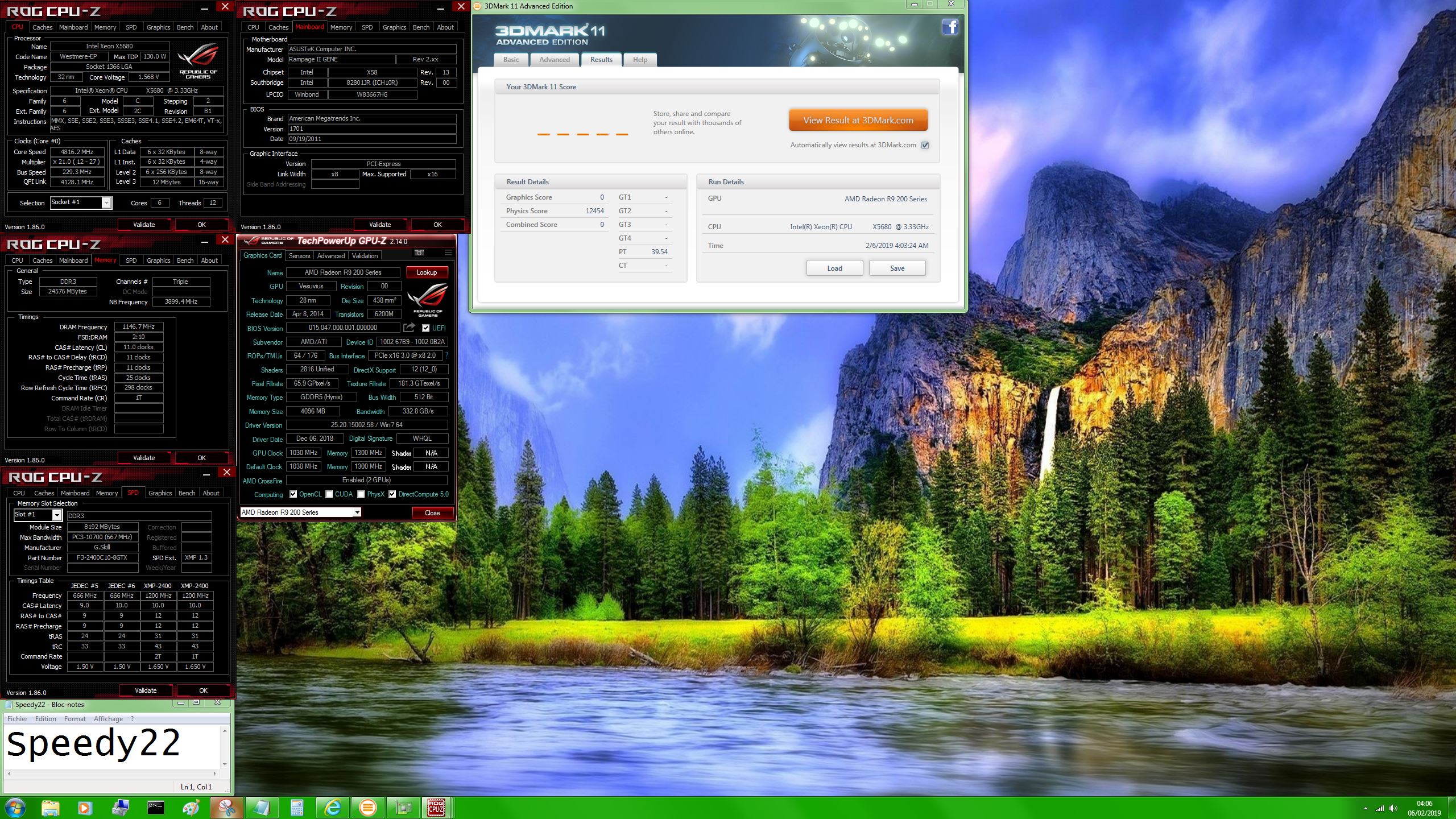This screenshot has height=819, width=1456.
Task: Open the taskbar clock showing 04:06
Action: tap(1424, 808)
